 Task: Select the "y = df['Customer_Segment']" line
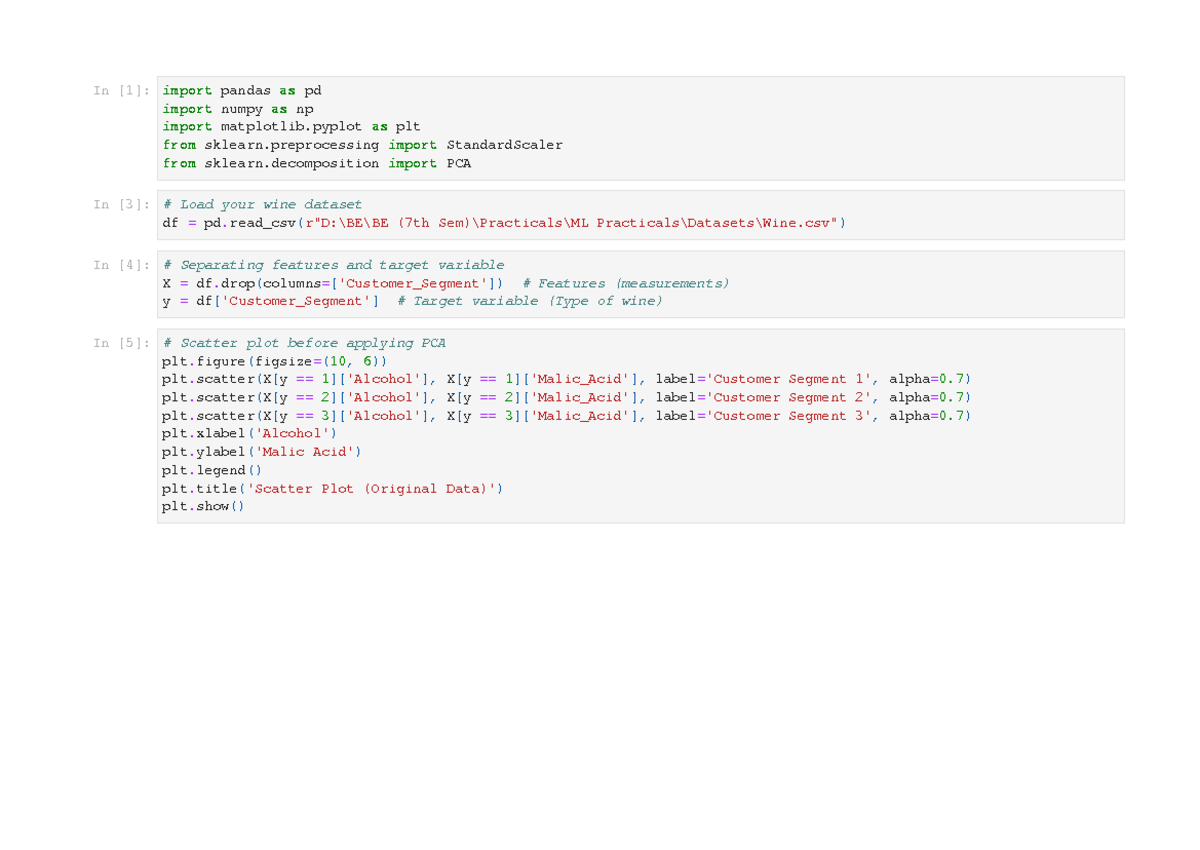pos(412,301)
